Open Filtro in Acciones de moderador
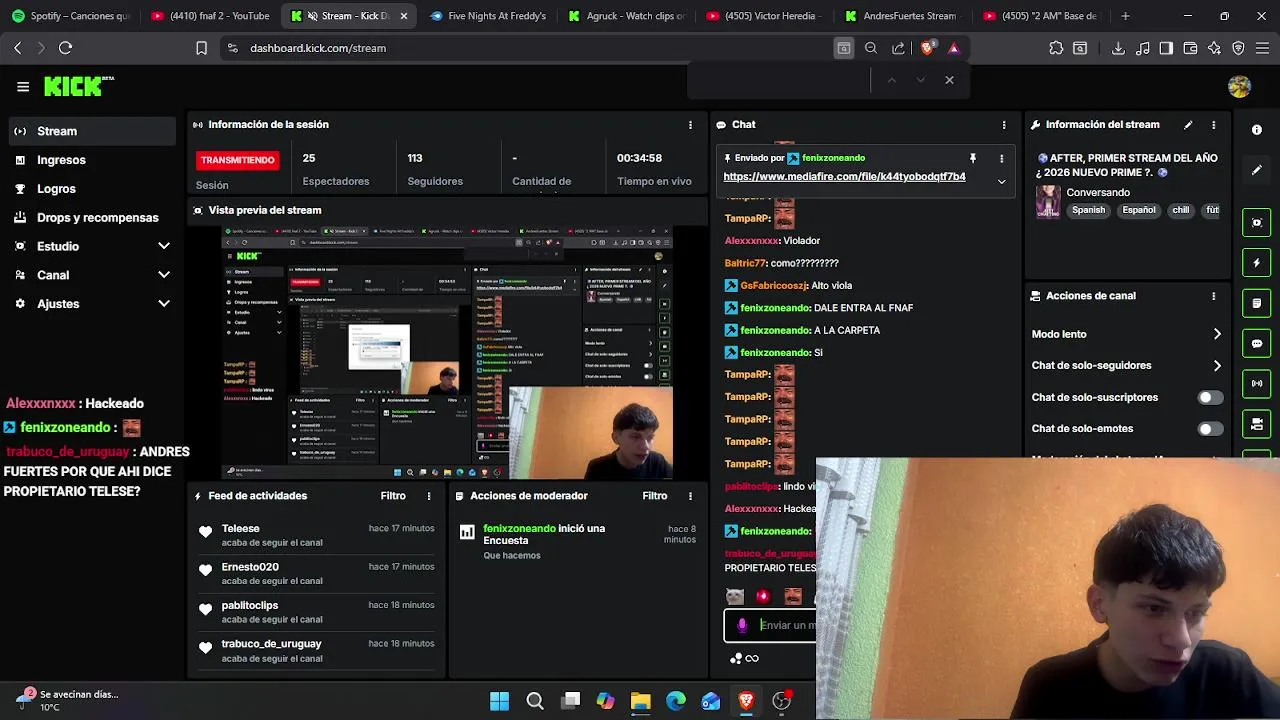Viewport: 1280px width, 720px height. 655,496
